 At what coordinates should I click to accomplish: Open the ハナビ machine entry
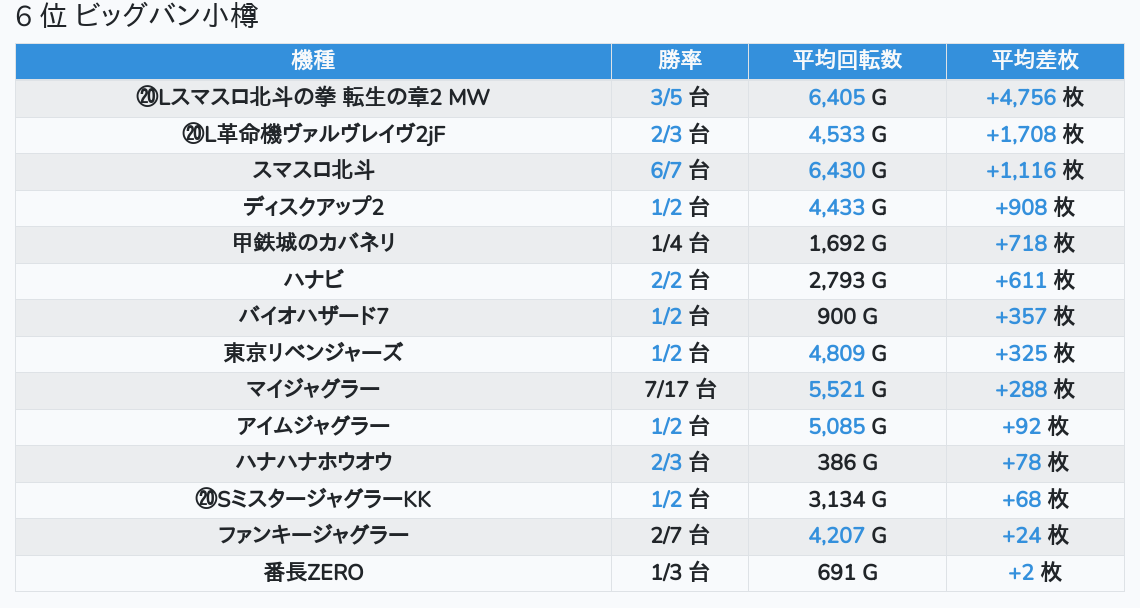tap(313, 280)
